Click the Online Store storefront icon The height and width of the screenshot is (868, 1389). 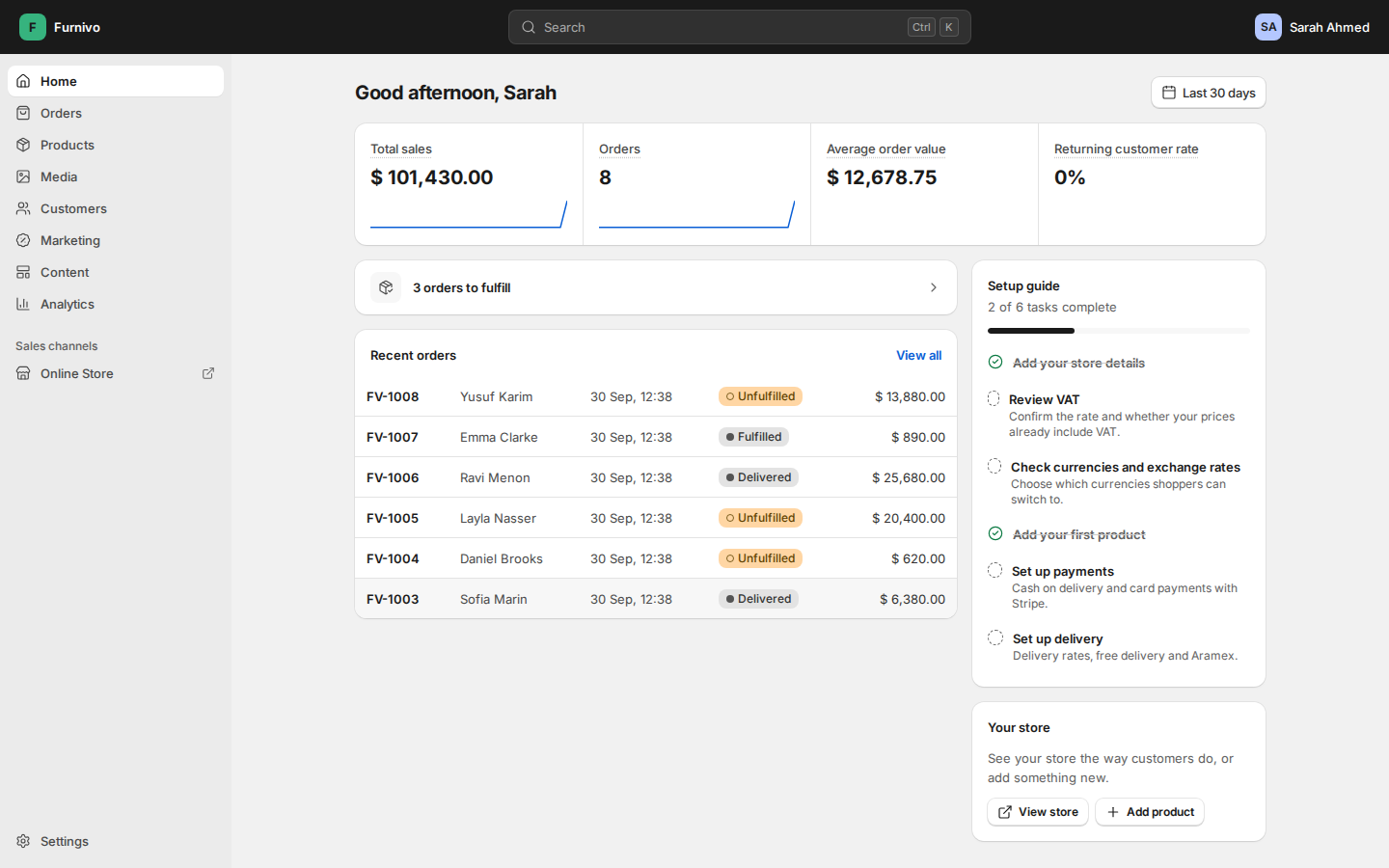tap(23, 373)
